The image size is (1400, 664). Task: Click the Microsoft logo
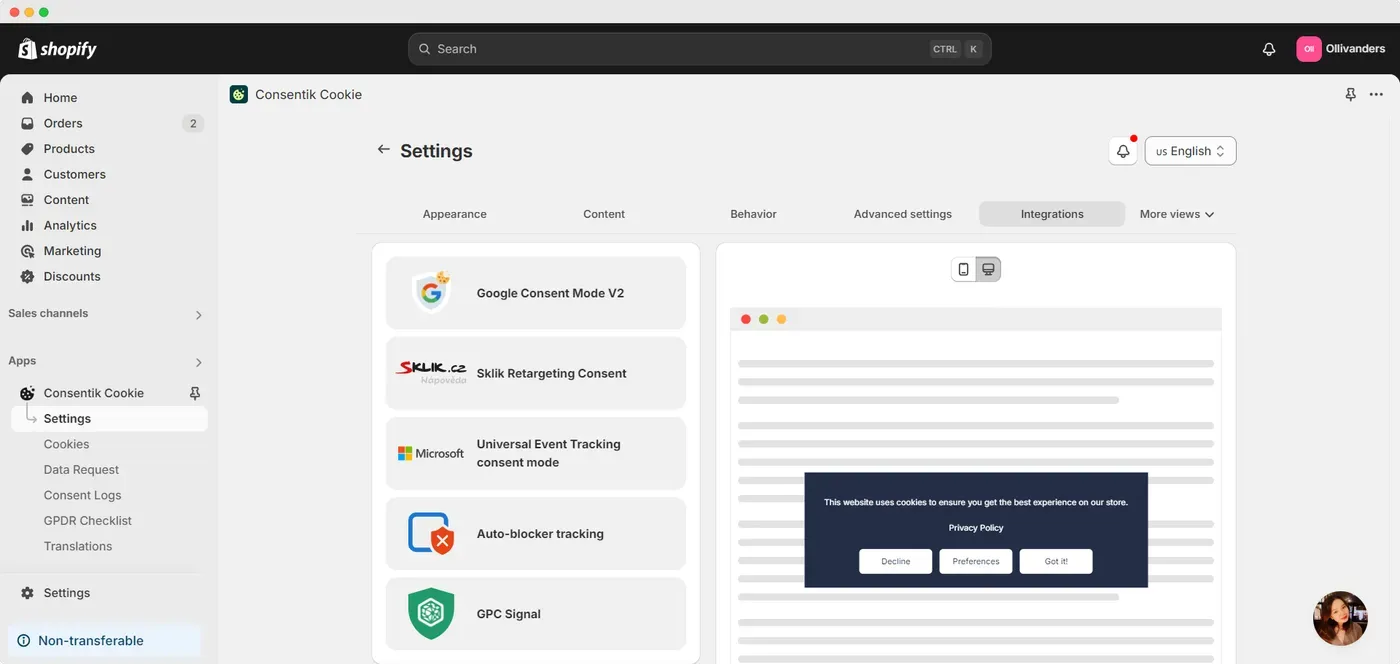[x=431, y=453]
